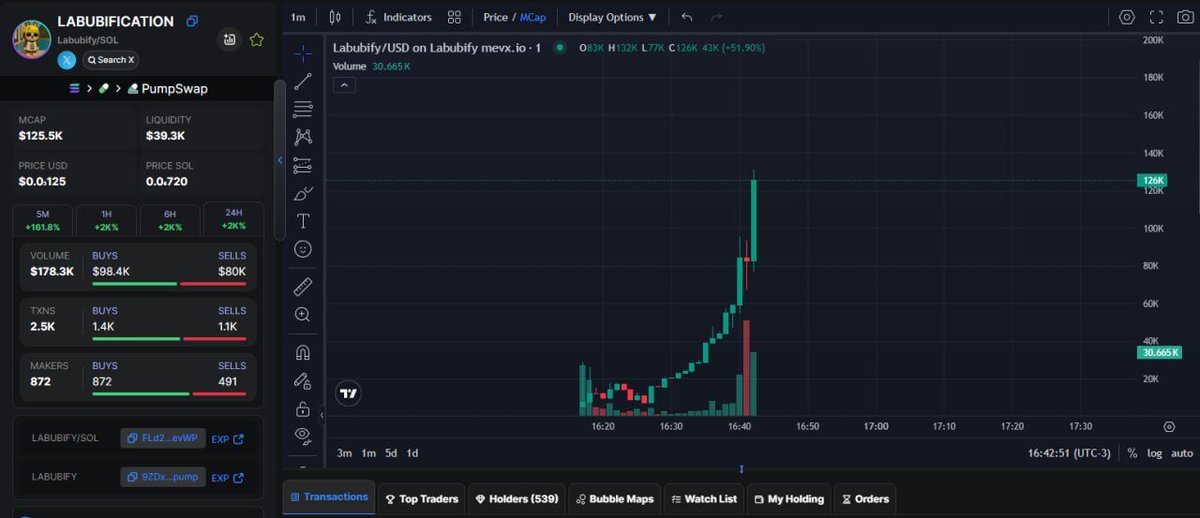Open the emoji icons tool
The height and width of the screenshot is (518, 1200).
303,249
